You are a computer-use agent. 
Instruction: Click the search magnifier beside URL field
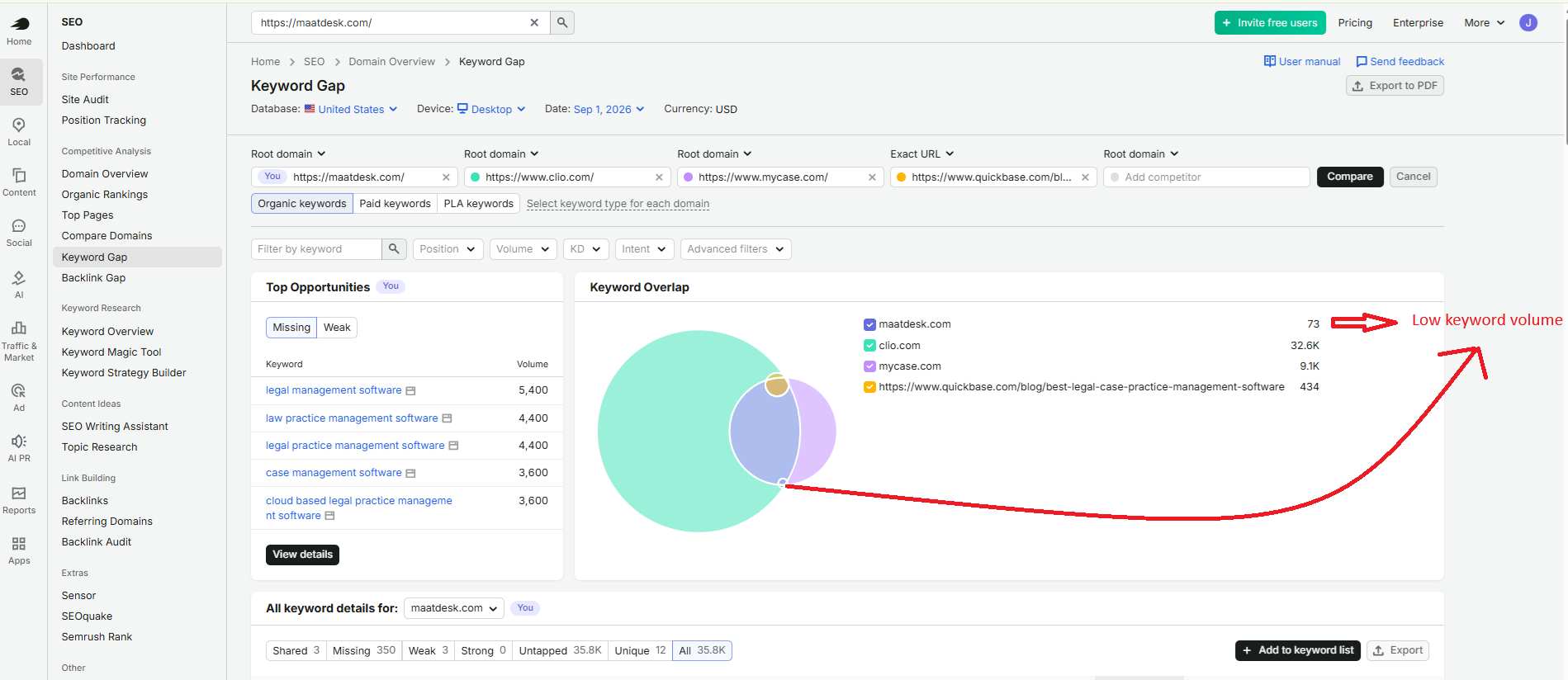pos(562,23)
